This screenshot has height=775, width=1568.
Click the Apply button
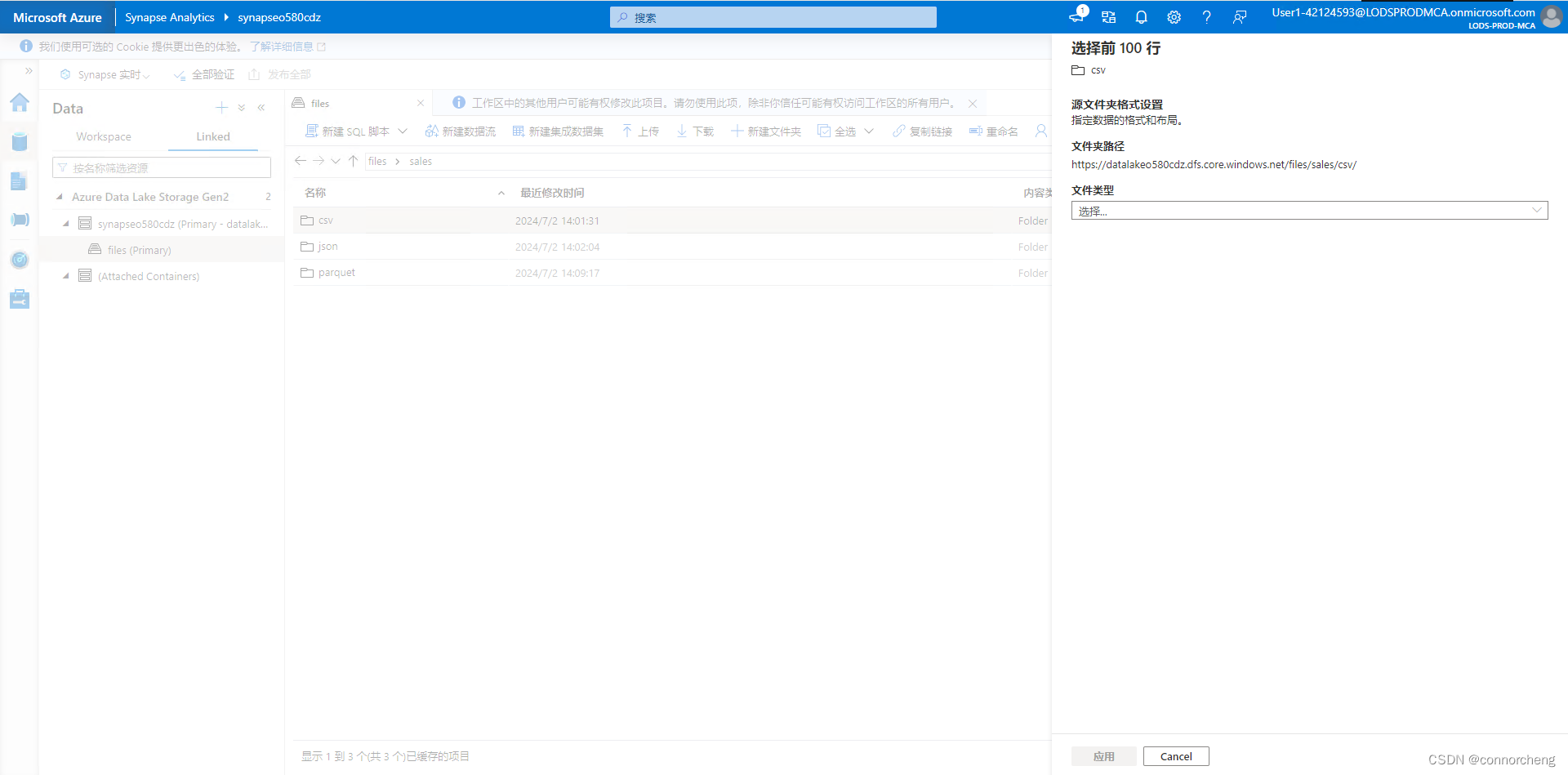point(1103,756)
